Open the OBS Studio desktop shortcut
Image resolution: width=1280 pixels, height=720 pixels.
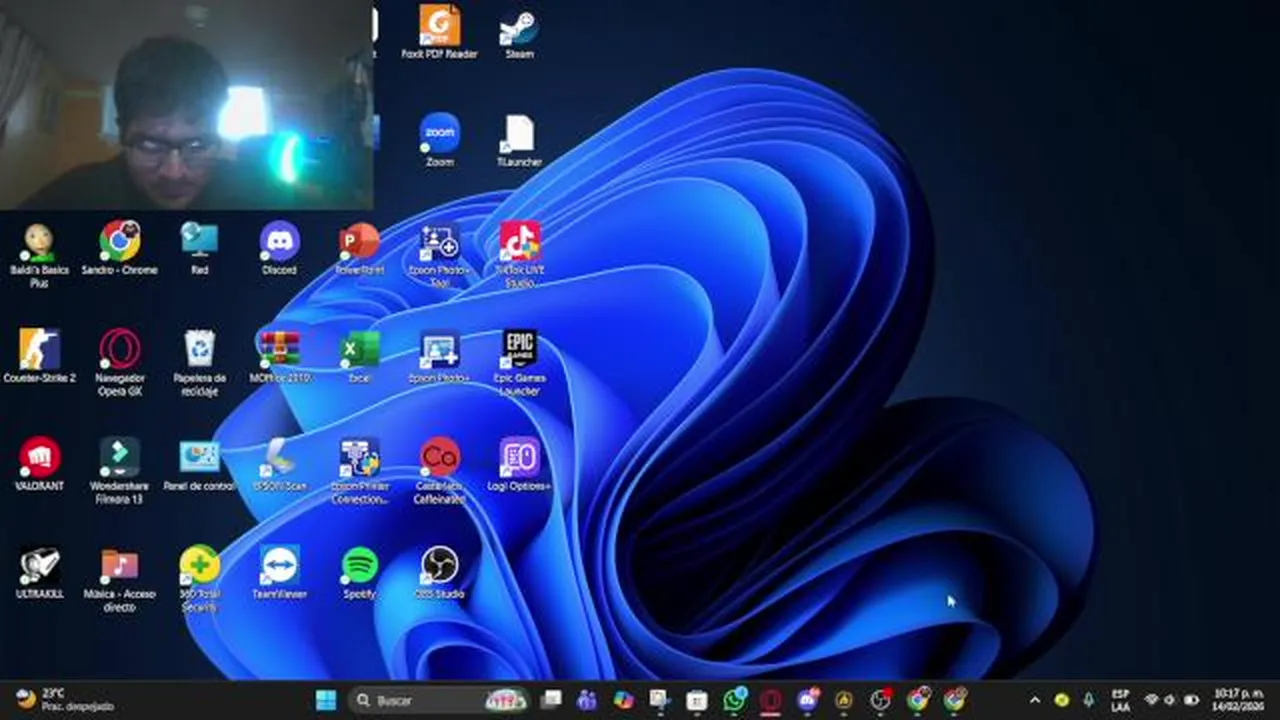click(x=439, y=572)
